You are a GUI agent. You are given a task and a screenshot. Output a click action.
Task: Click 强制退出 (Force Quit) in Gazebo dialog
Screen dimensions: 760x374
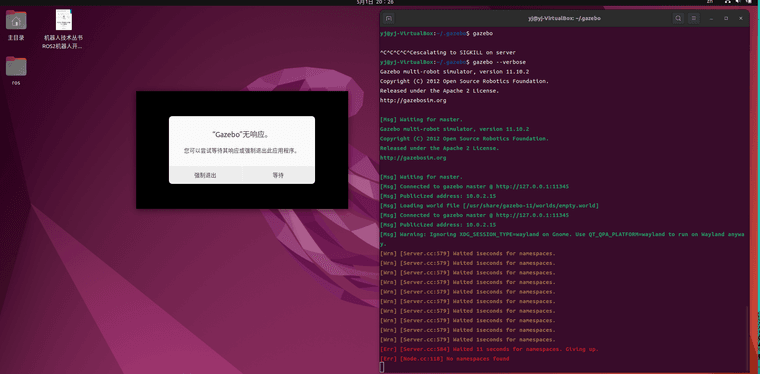point(206,175)
